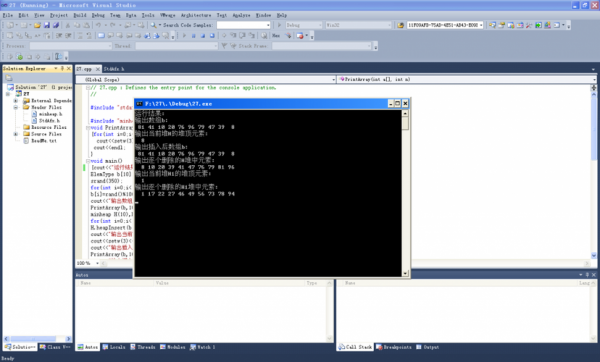Switch to the Class View tab

(55, 347)
